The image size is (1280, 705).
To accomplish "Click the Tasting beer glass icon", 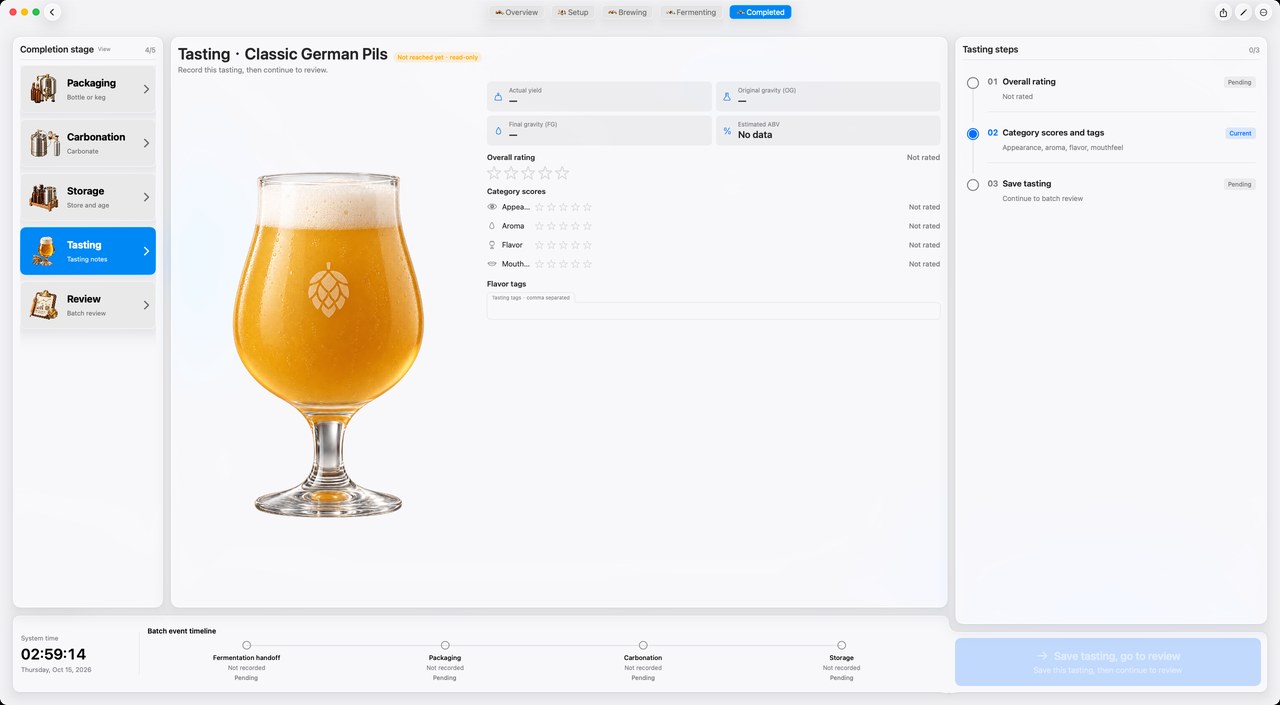I will coord(43,251).
